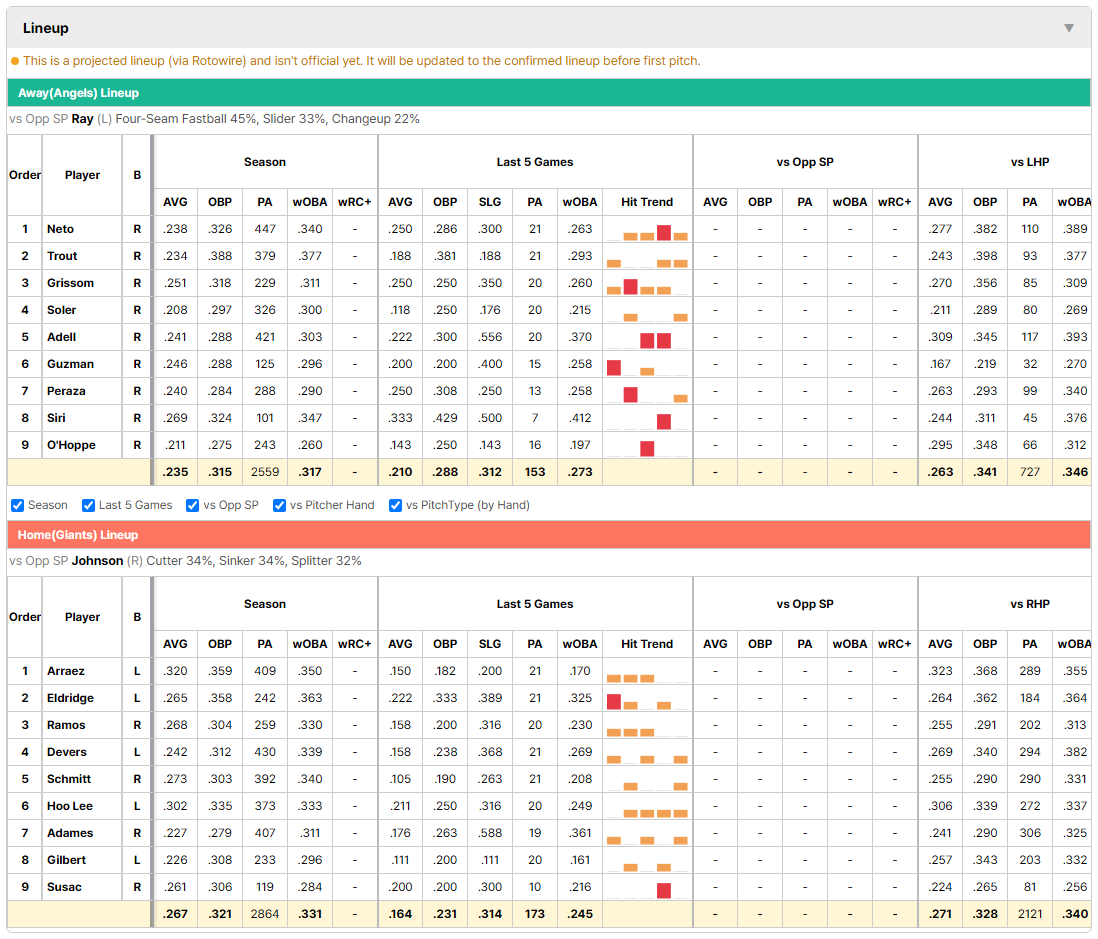
Task: Click the orange projected lineup notice dot
Action: pos(15,61)
